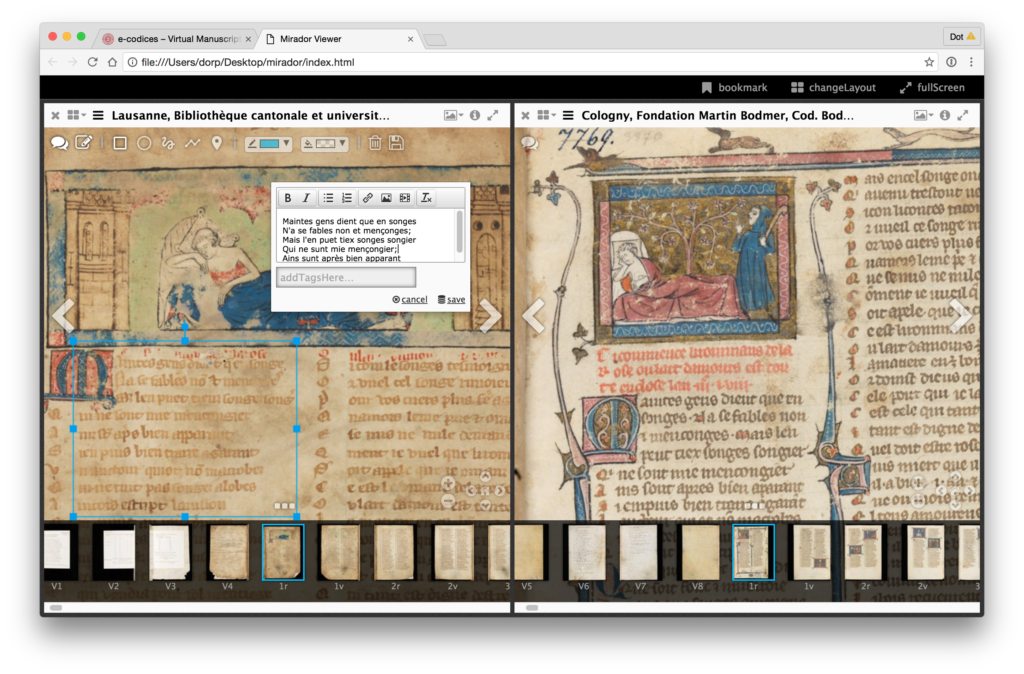The image size is (1024, 674).
Task: Go to previous page in Cologny window
Action: click(534, 315)
